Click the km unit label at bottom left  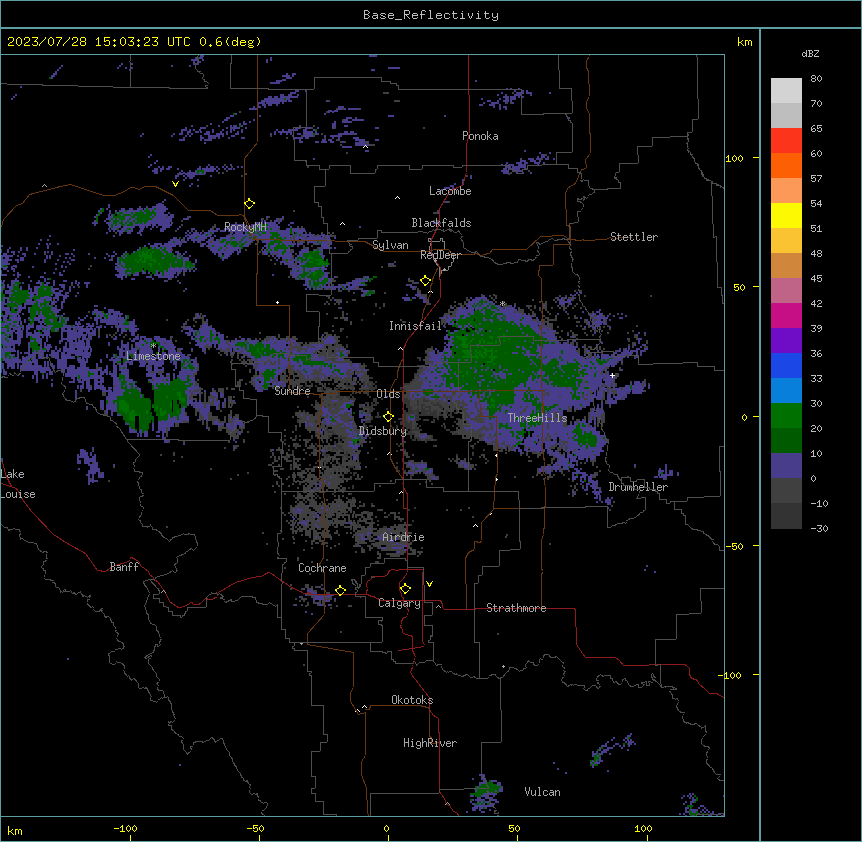coord(15,831)
